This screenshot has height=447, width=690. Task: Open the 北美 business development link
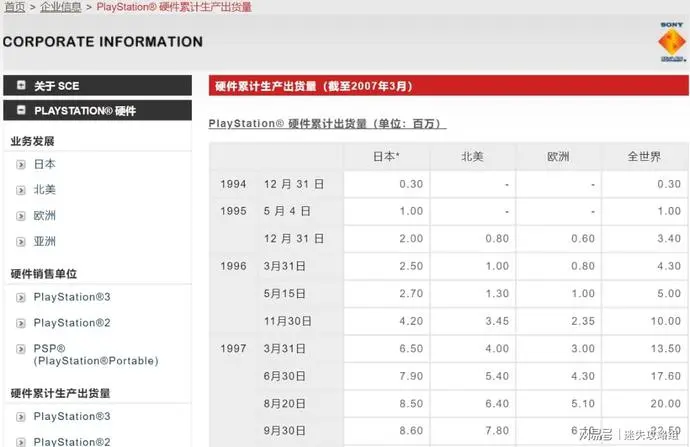click(x=44, y=190)
